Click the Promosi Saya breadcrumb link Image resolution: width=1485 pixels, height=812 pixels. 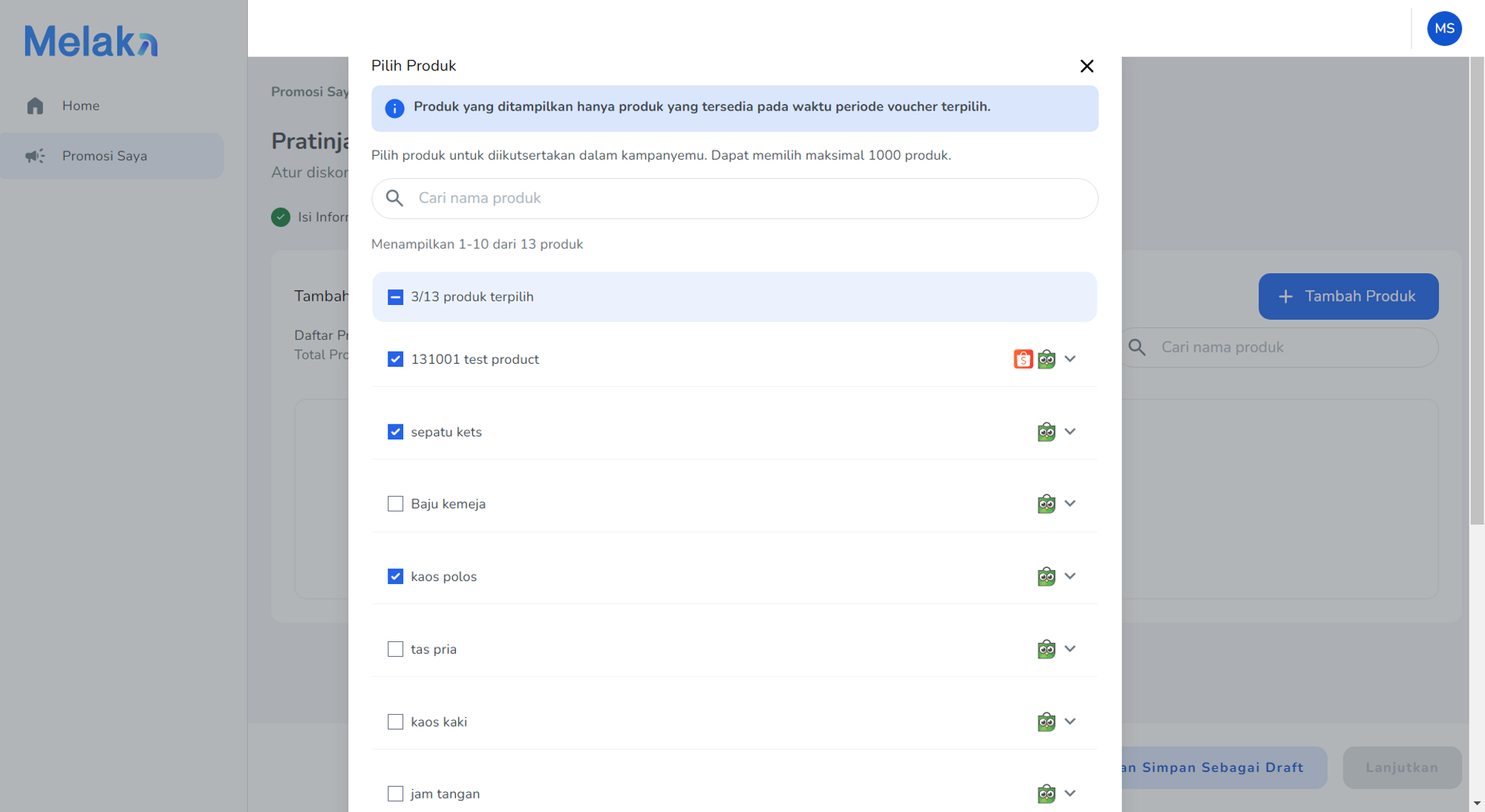tap(310, 92)
